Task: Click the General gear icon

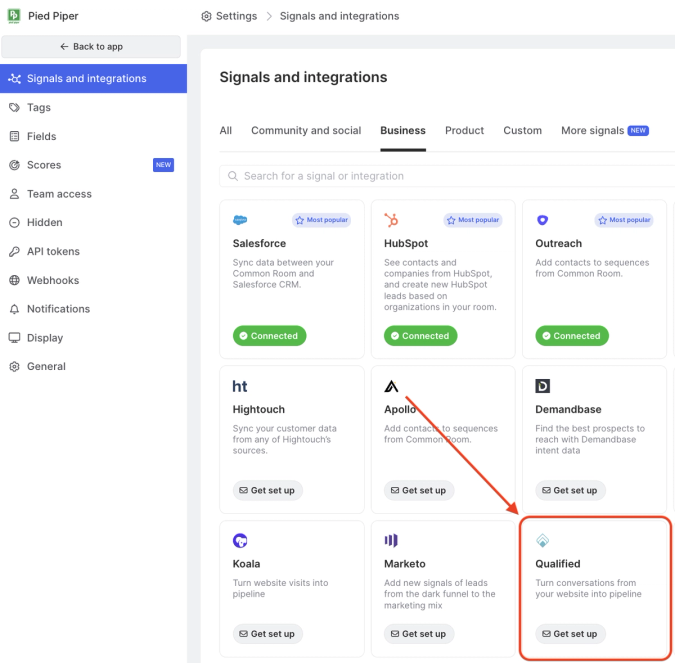Action: 14,366
